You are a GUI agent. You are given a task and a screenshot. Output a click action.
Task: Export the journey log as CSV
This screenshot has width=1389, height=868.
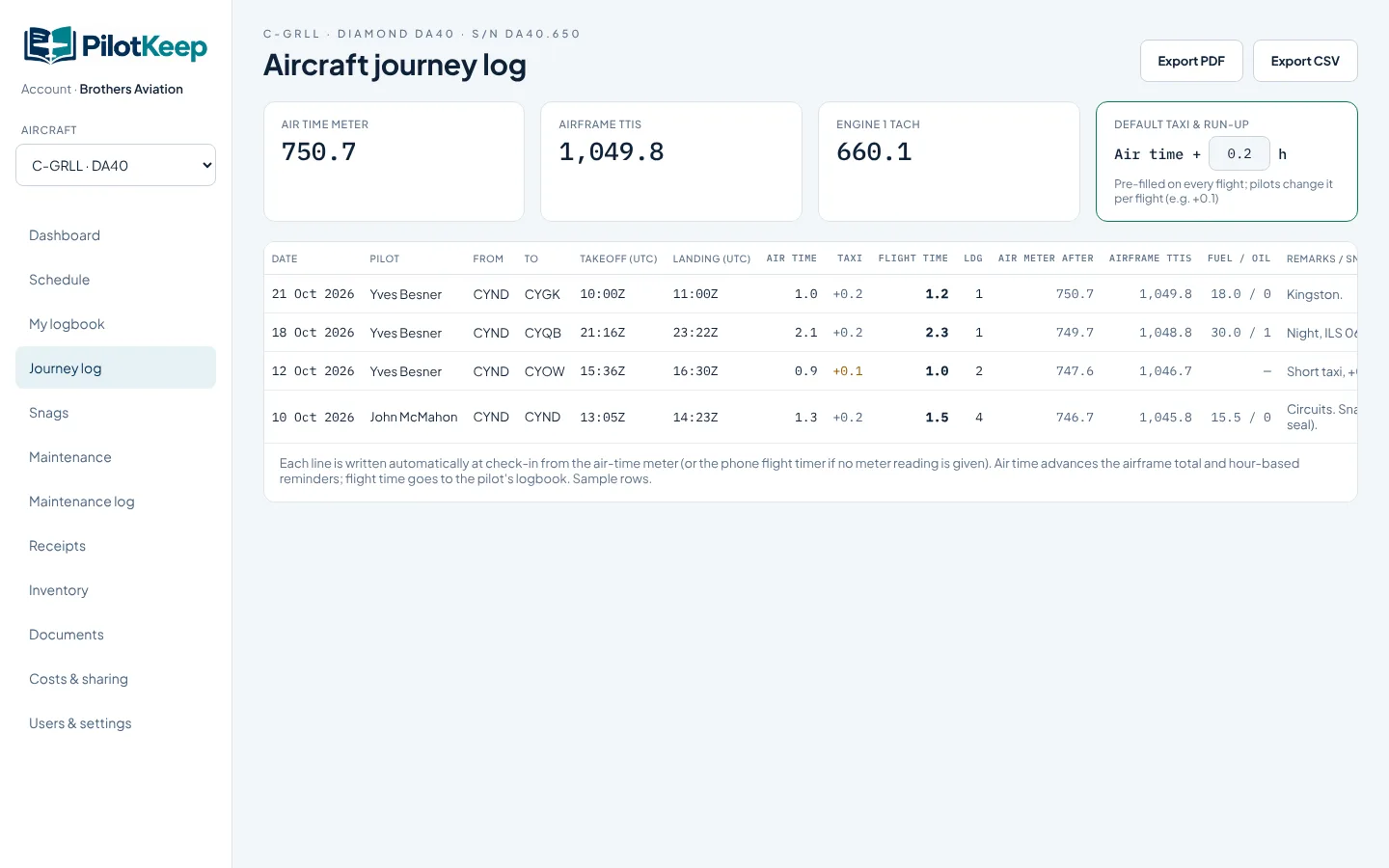(1305, 61)
